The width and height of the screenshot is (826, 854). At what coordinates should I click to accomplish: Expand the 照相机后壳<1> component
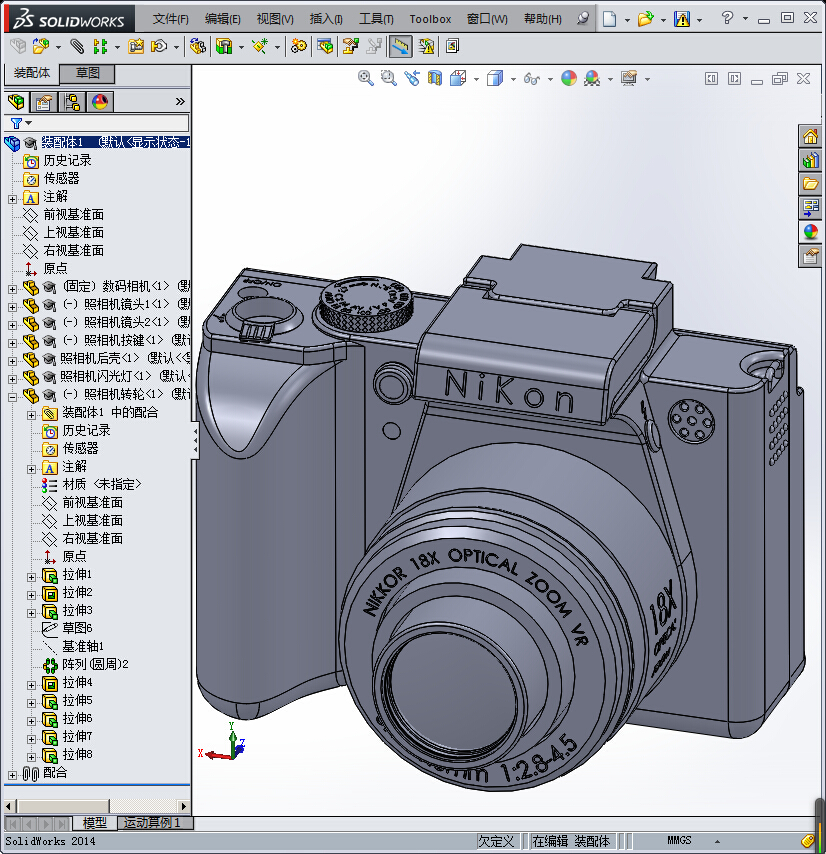(13, 361)
